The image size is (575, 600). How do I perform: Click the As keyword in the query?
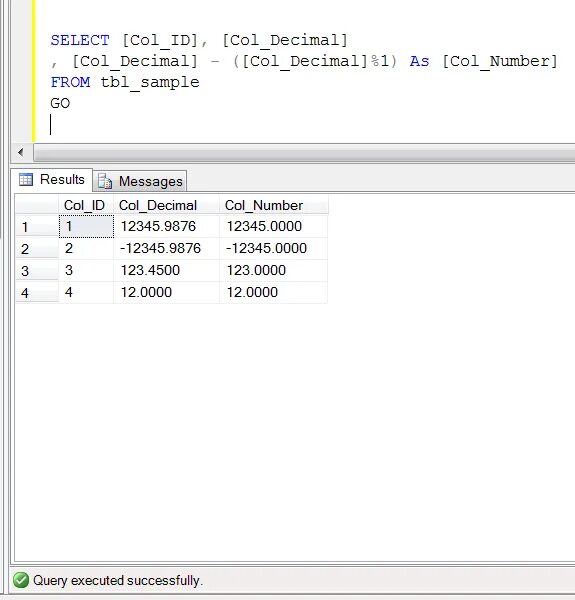[419, 61]
